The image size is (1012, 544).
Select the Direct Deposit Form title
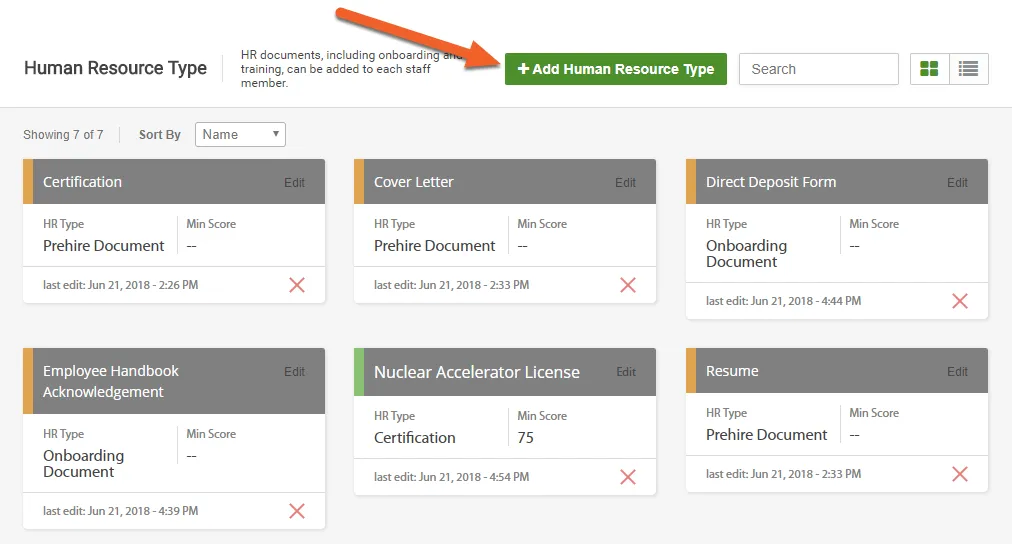(771, 182)
